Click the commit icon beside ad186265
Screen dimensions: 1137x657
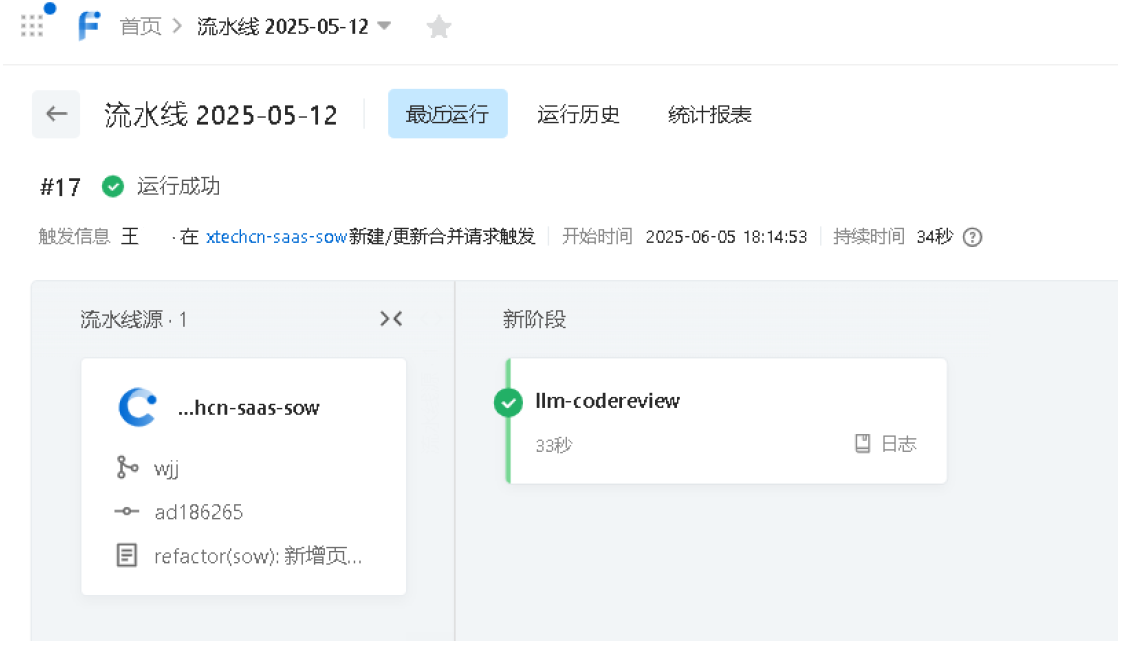[x=127, y=512]
